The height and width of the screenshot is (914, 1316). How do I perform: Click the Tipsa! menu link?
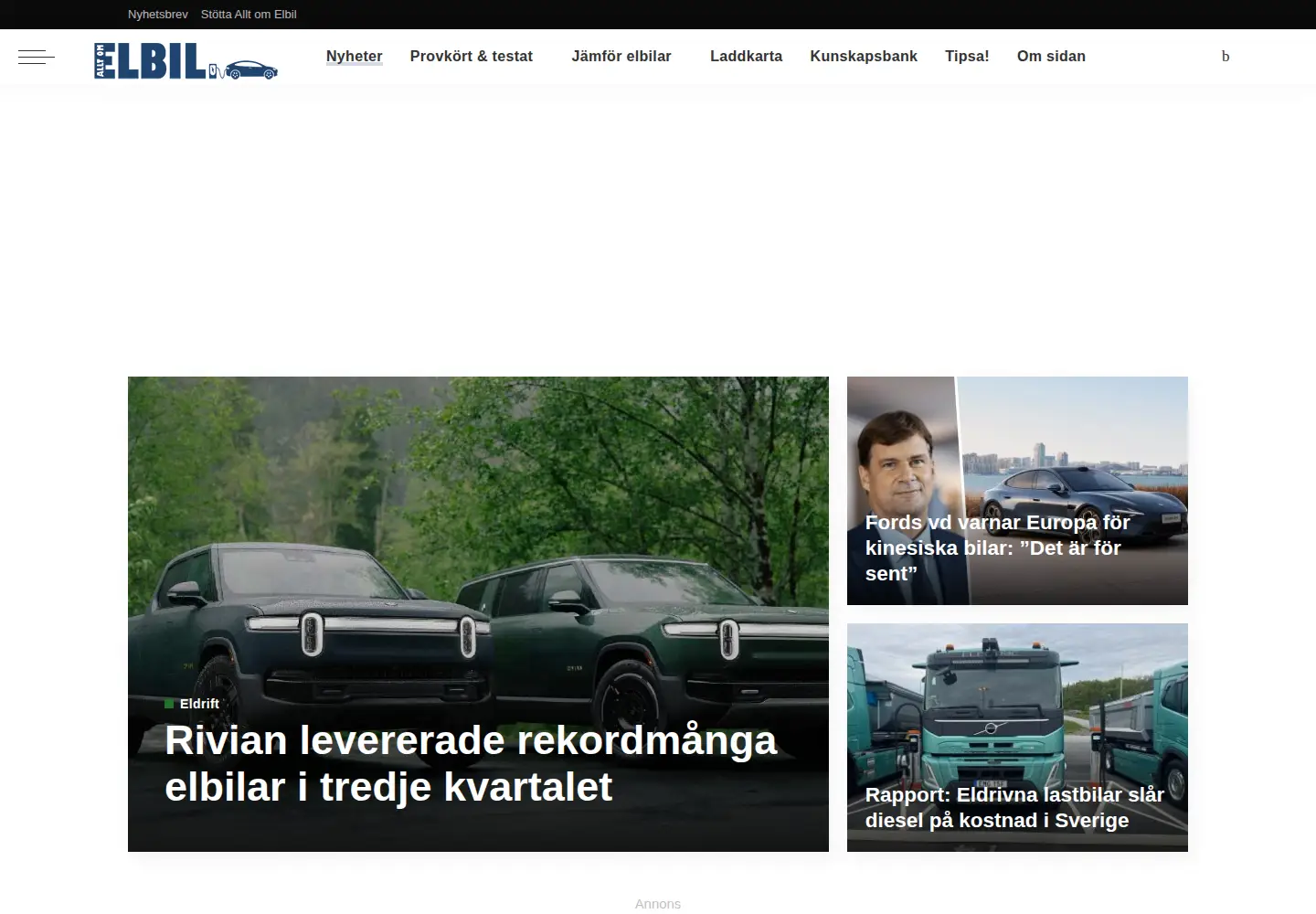pyautogui.click(x=967, y=57)
